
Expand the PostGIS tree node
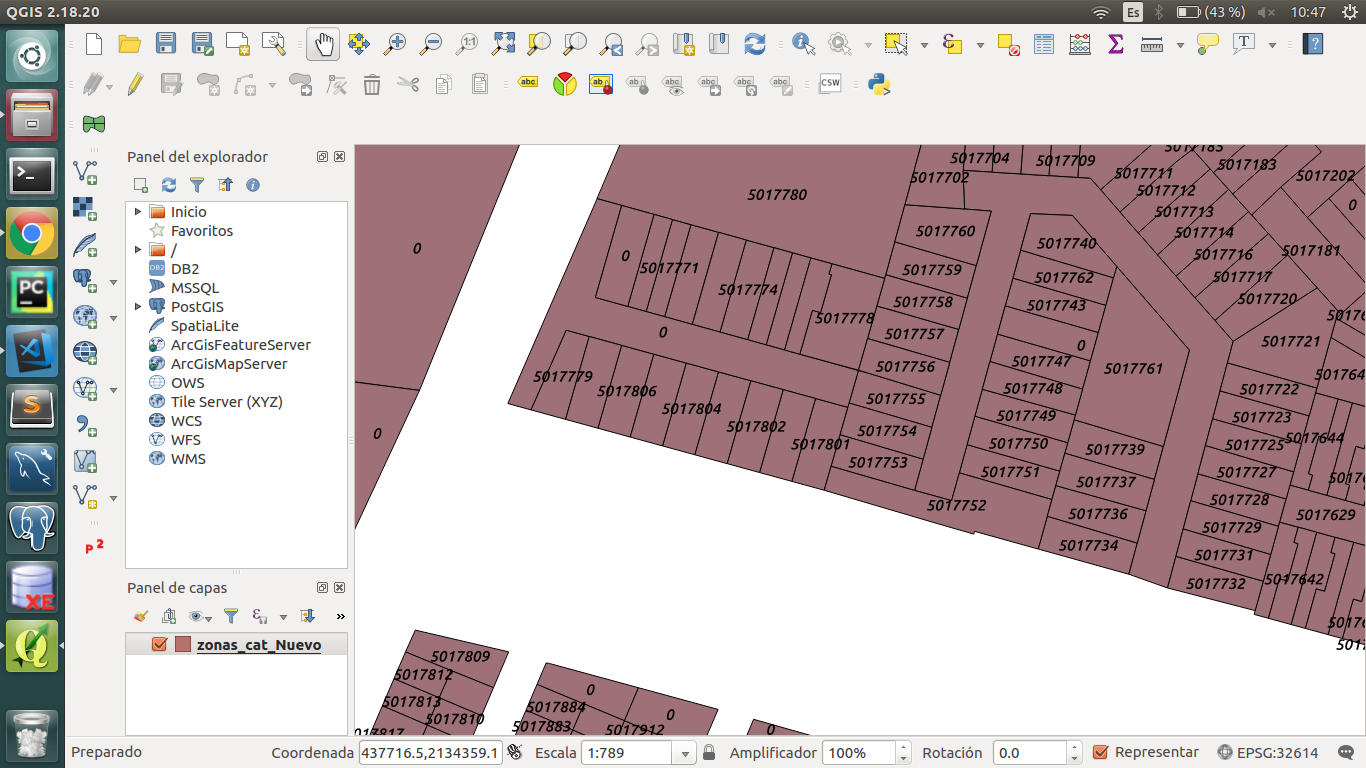138,307
